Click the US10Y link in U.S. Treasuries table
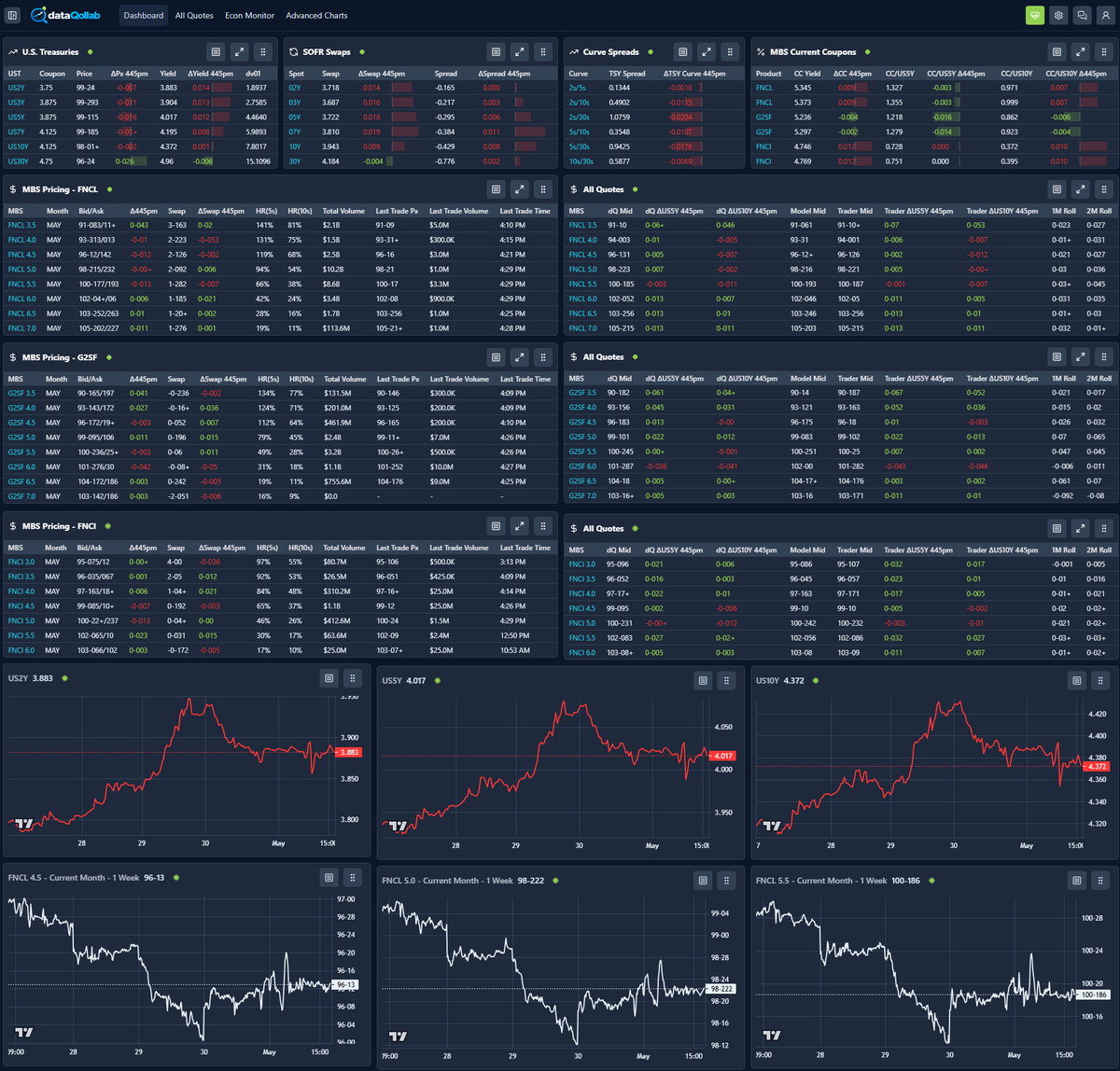This screenshot has height=1071, width=1120. pos(18,146)
